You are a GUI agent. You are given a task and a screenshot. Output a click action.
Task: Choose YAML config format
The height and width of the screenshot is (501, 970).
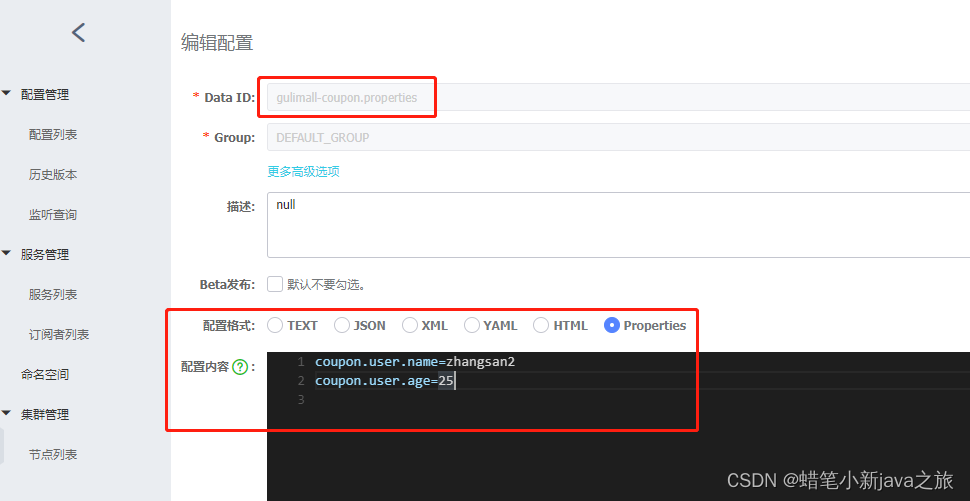coord(471,325)
